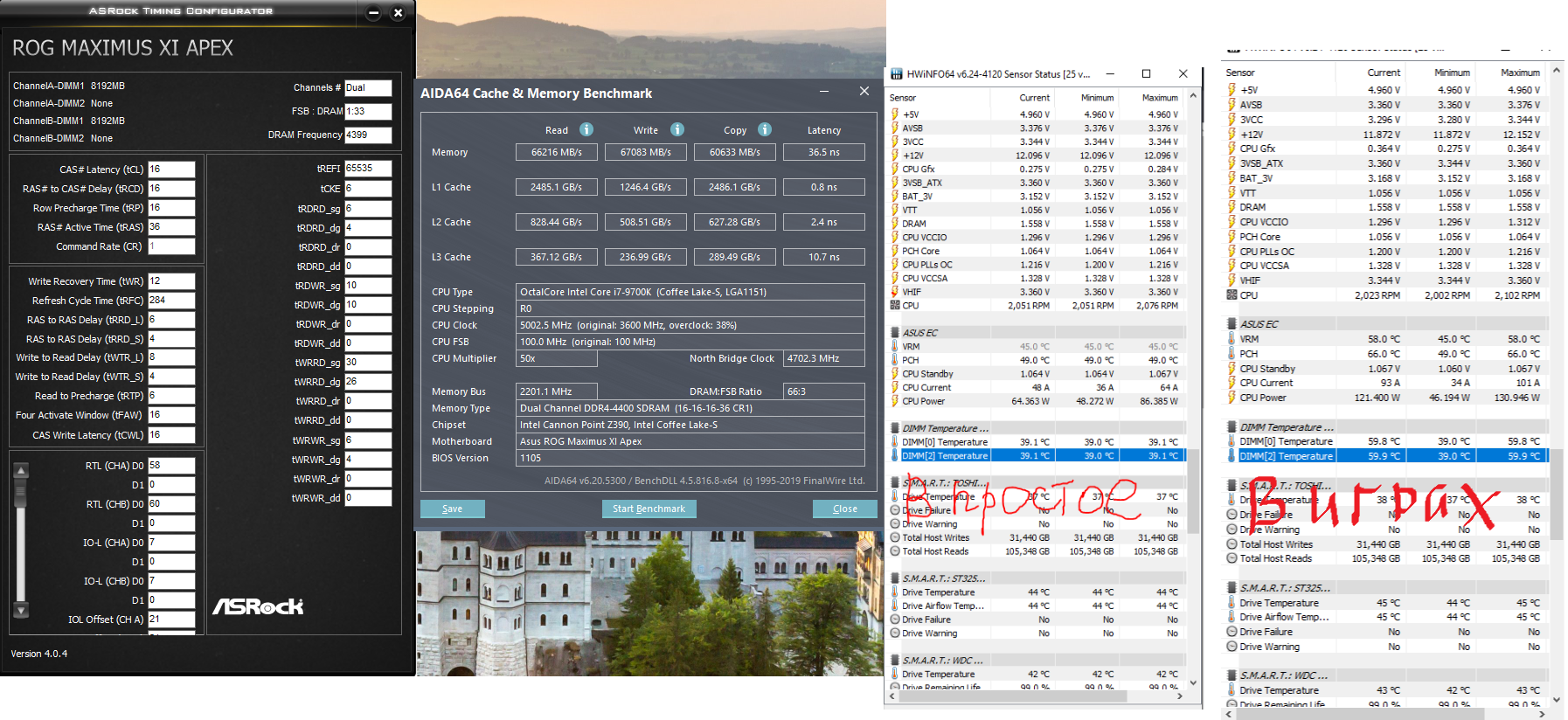Save the AIDA64 benchmark result
This screenshot has width=1568, height=720.
pos(453,509)
